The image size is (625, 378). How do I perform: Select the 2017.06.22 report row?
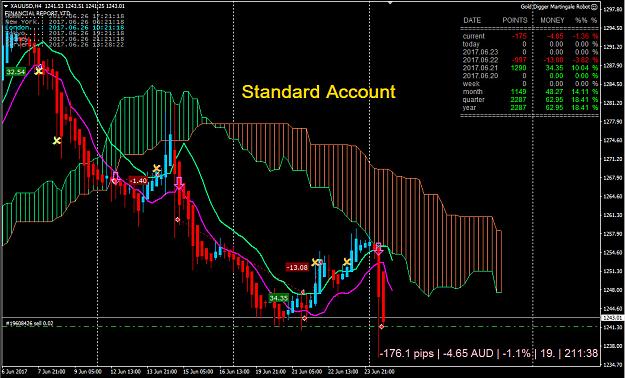(x=530, y=60)
